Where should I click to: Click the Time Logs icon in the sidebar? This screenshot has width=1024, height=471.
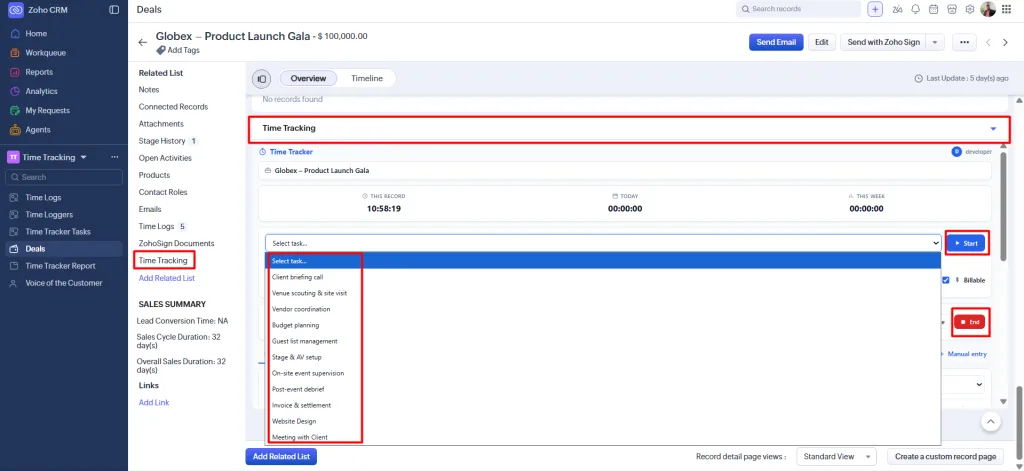point(13,197)
